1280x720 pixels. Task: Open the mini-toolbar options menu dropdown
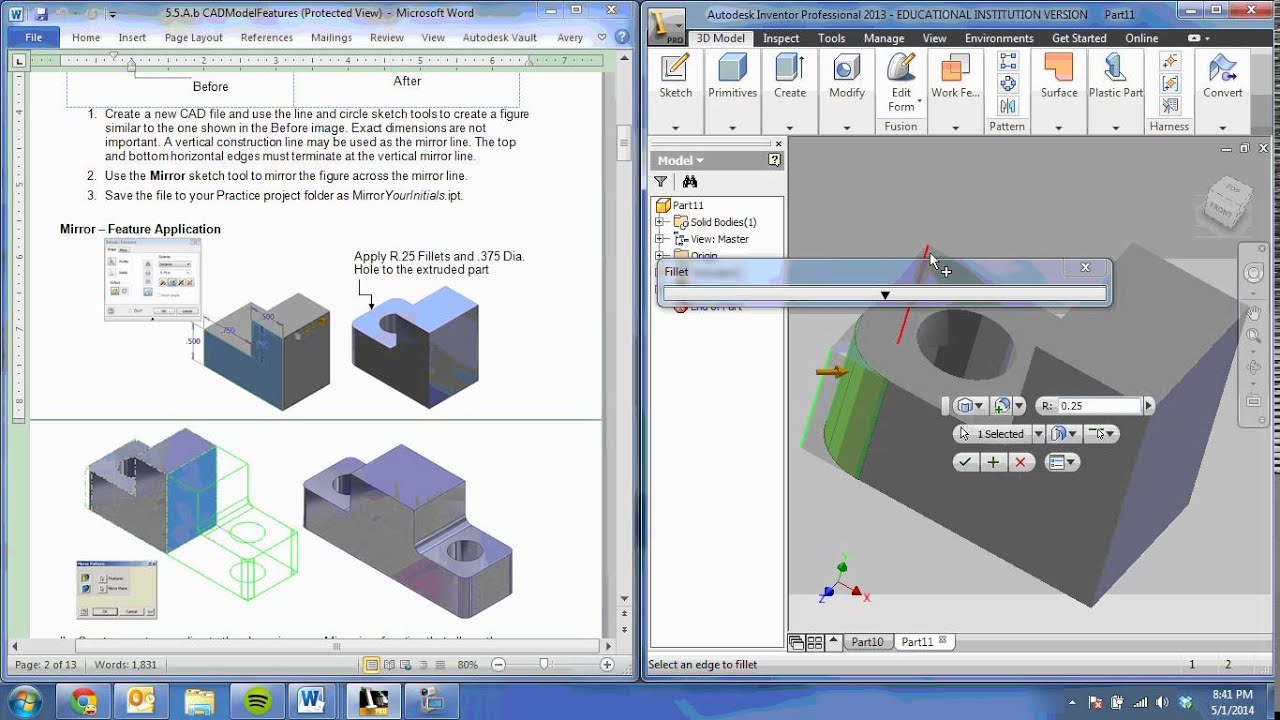point(1061,462)
